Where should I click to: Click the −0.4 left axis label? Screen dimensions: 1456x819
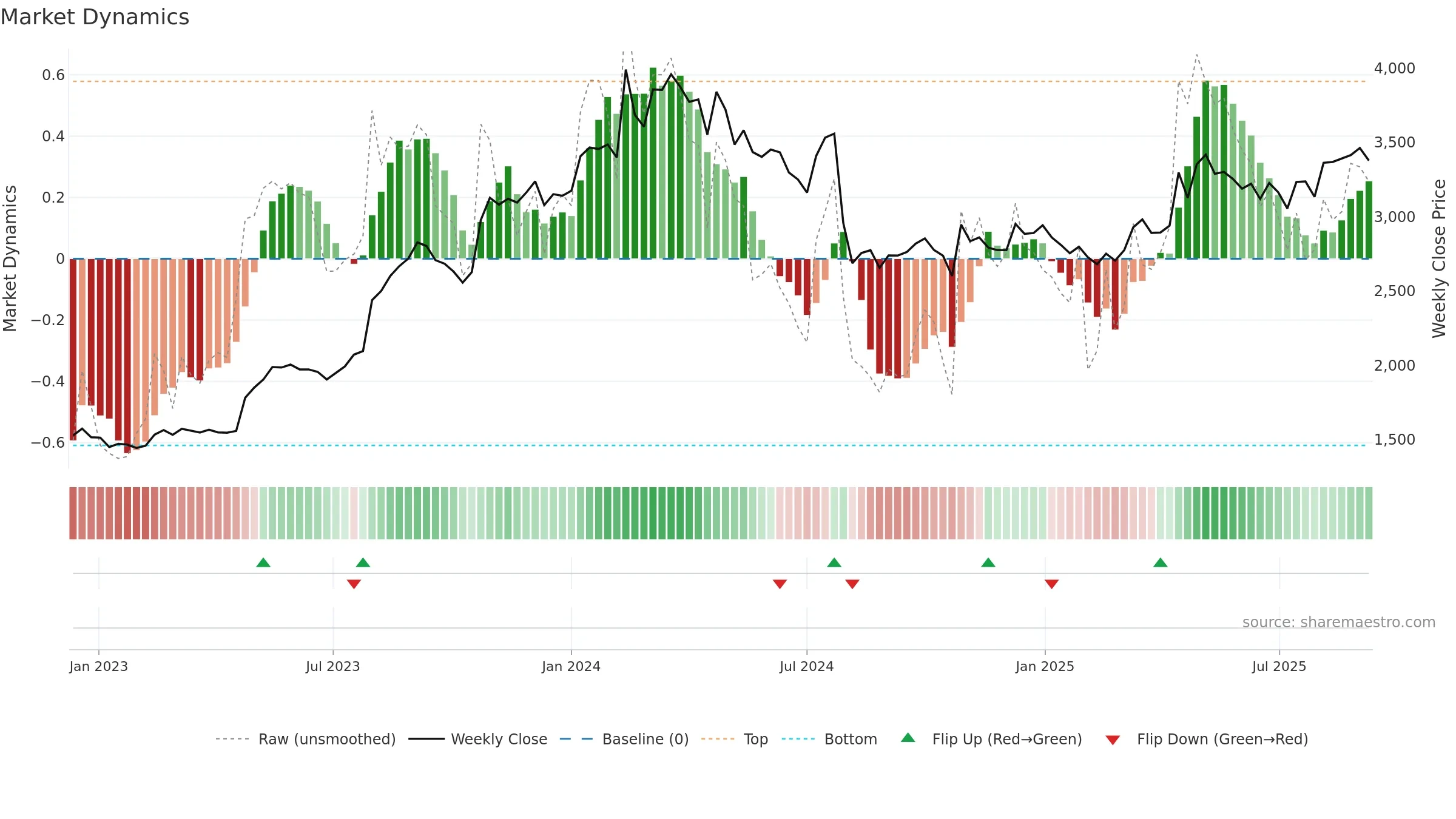tap(48, 382)
